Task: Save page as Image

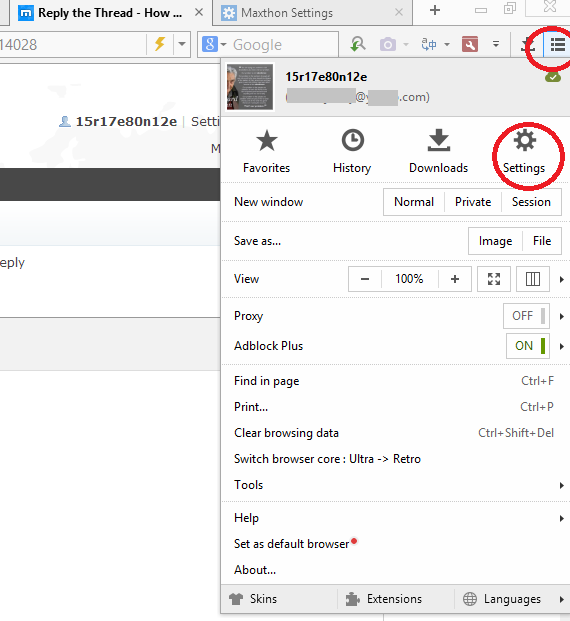Action: tap(495, 241)
